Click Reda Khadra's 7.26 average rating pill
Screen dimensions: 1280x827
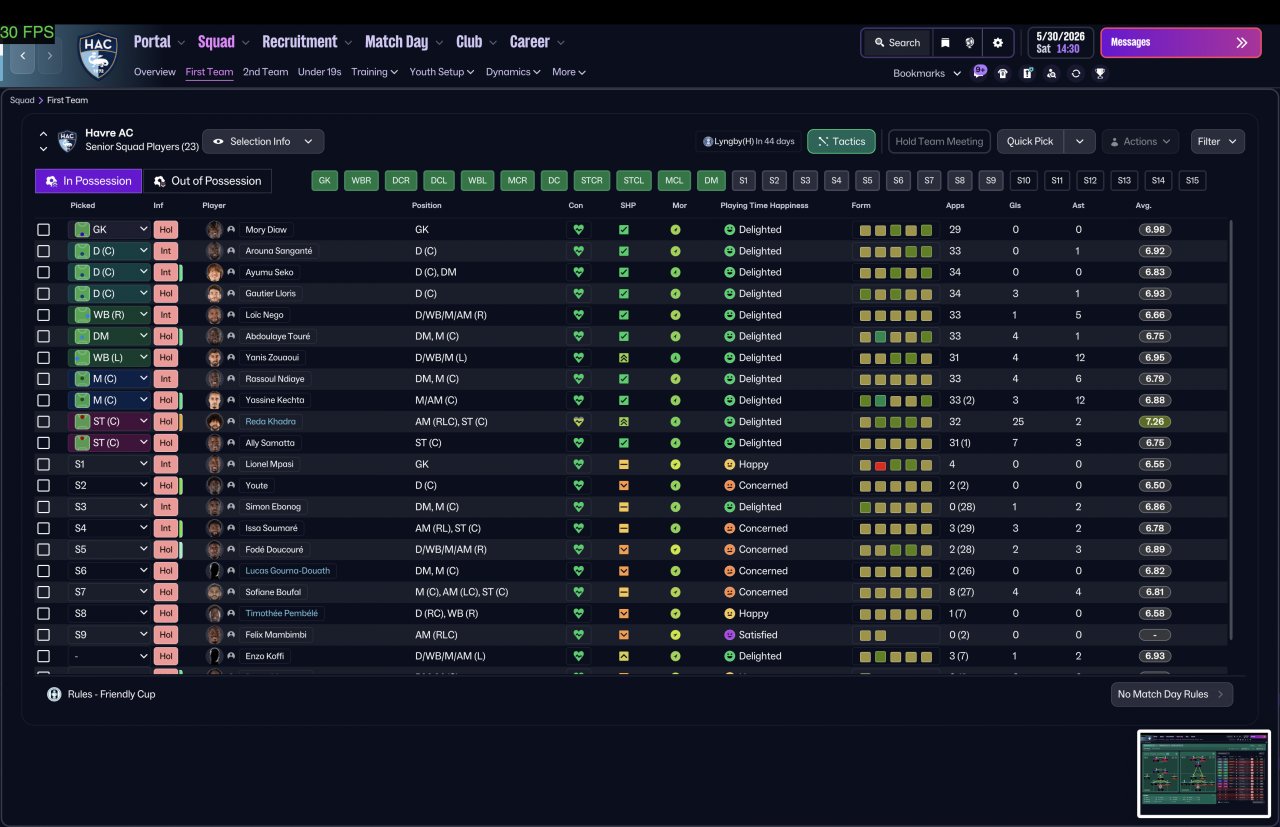point(1155,422)
